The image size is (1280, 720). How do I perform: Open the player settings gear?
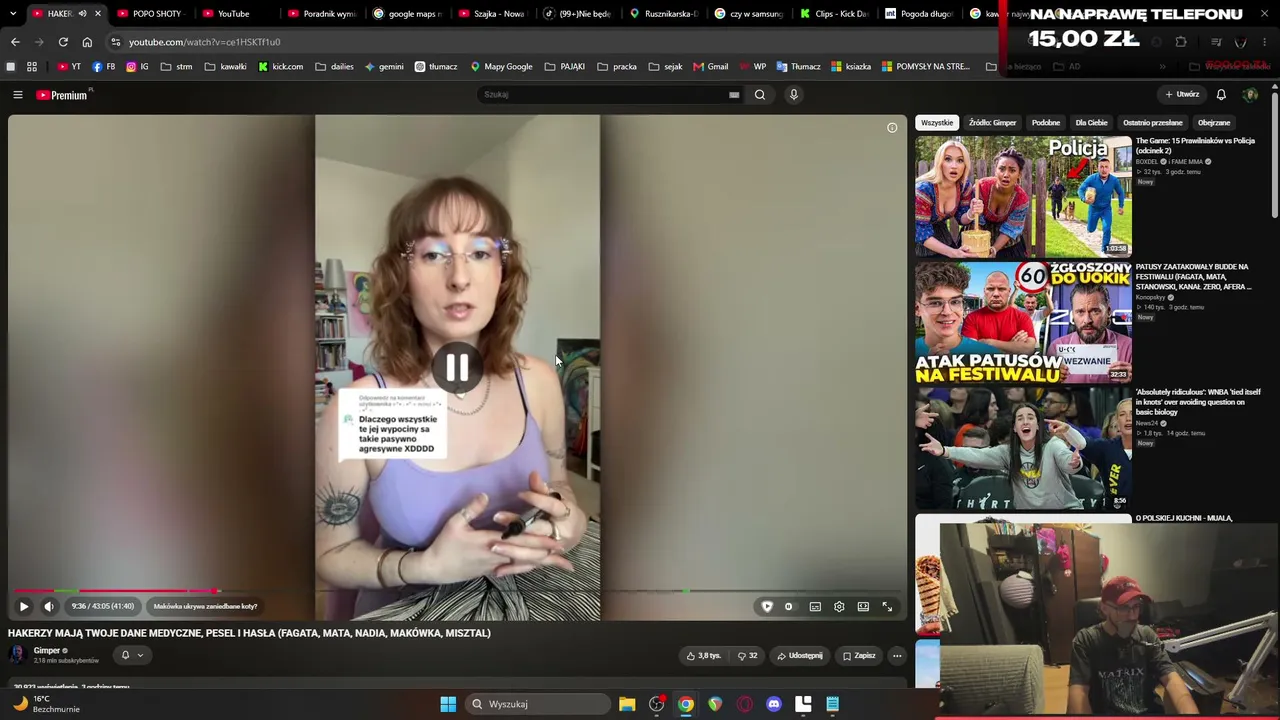tap(839, 606)
